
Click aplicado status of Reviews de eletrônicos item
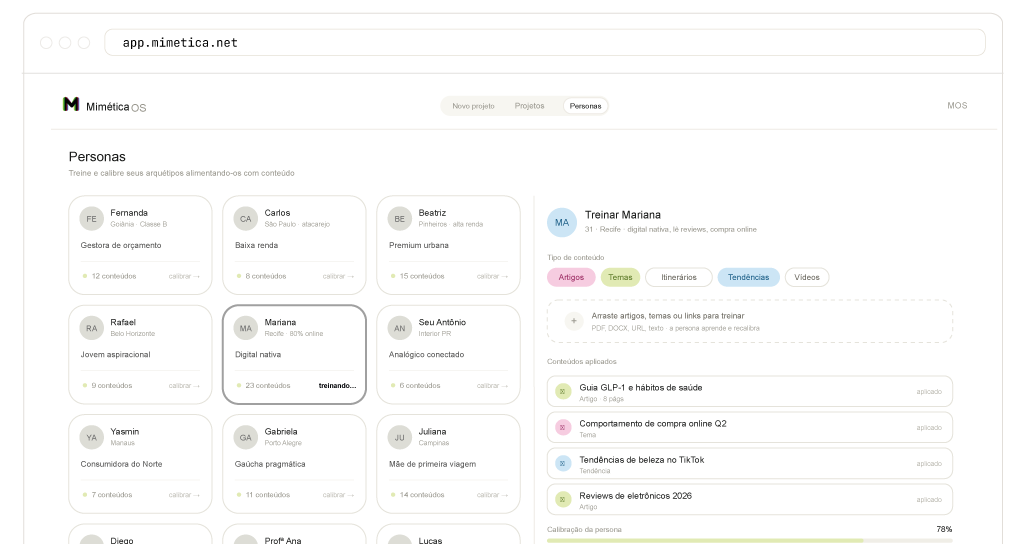click(x=929, y=500)
